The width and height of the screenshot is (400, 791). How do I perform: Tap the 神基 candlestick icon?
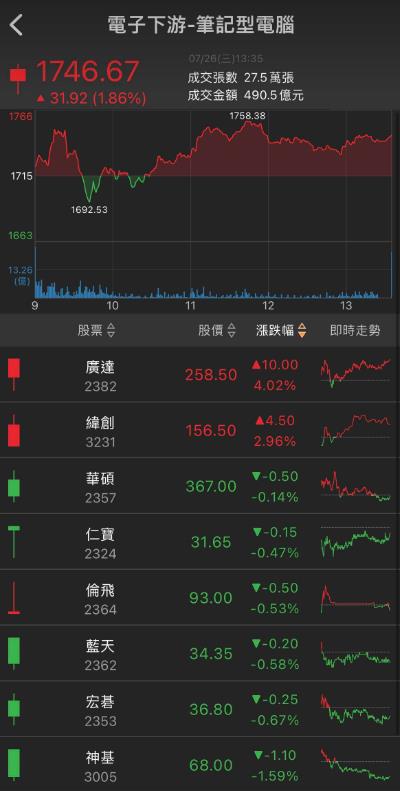14,764
